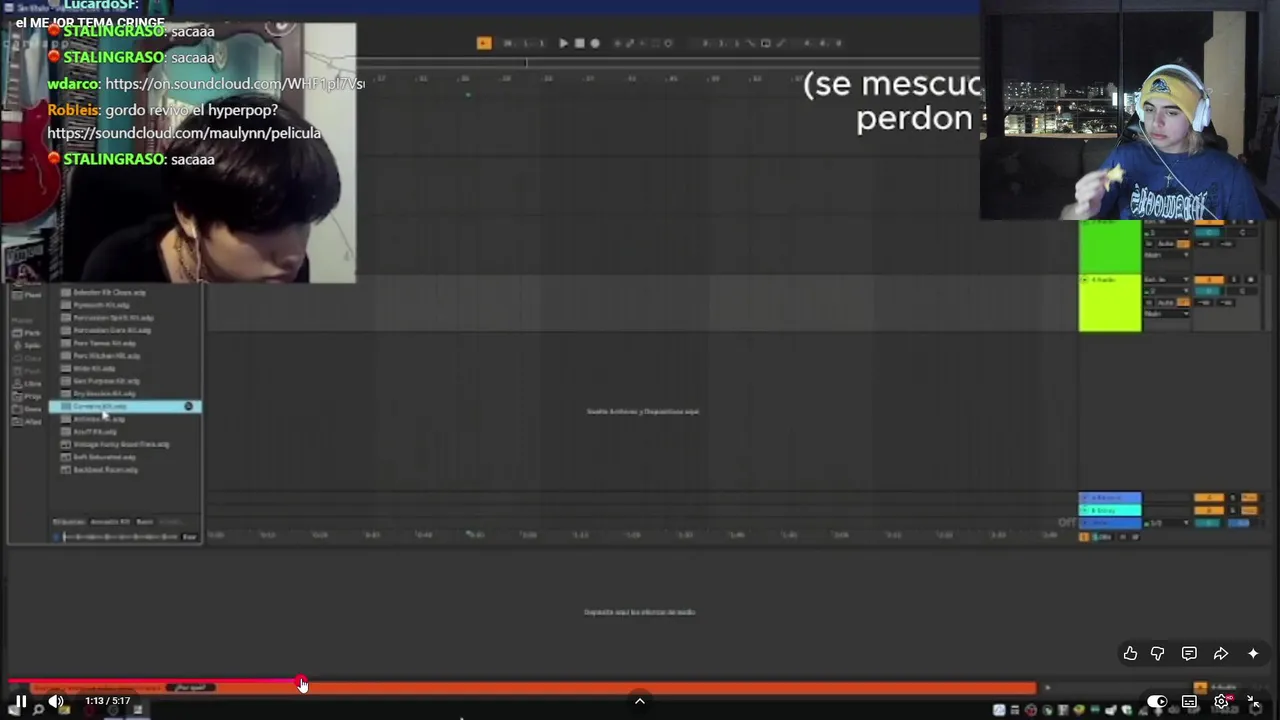1280x720 pixels.
Task: Select the cyan B Delay return track
Action: click(x=1110, y=510)
